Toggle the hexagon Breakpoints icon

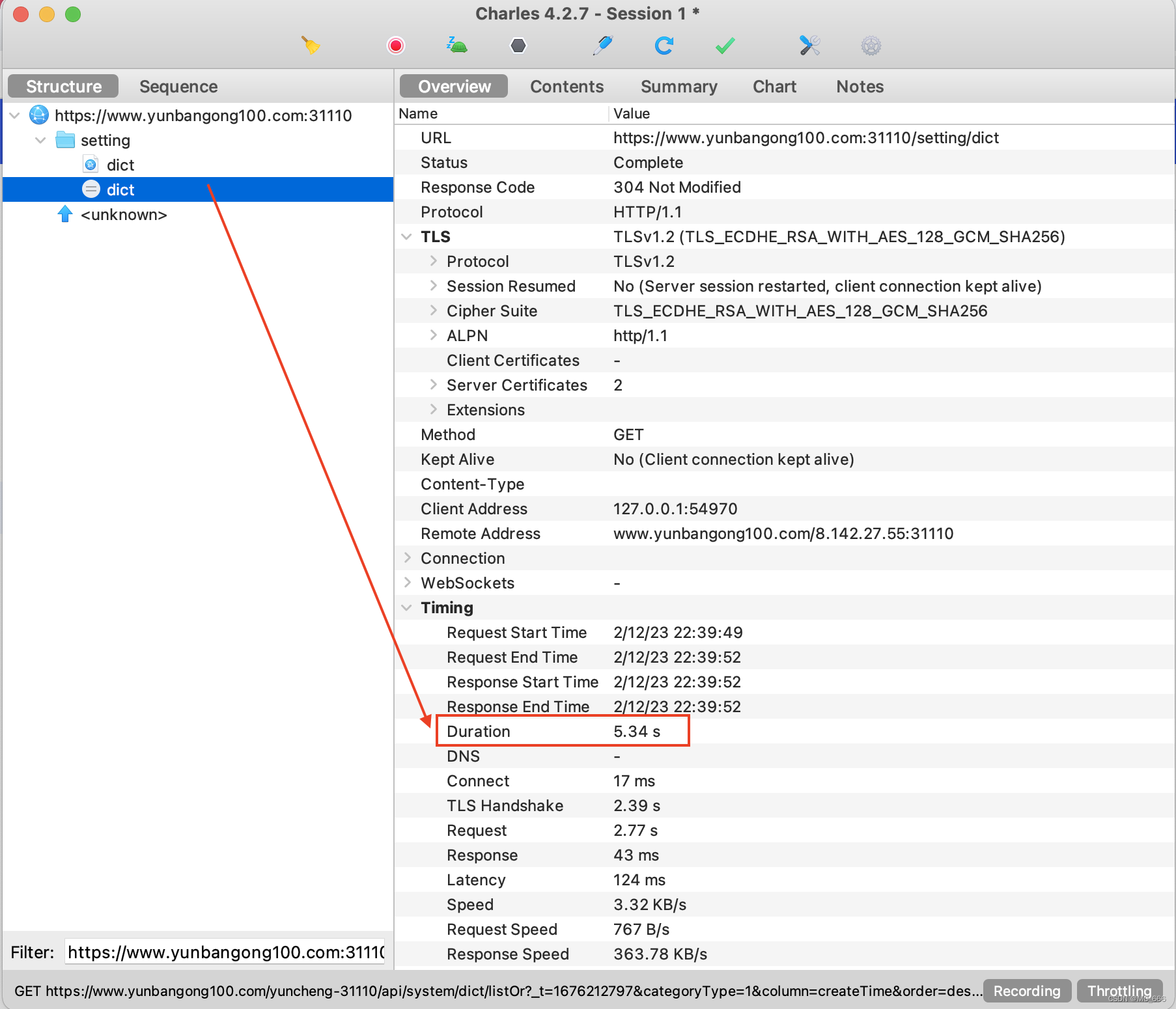pyautogui.click(x=518, y=46)
